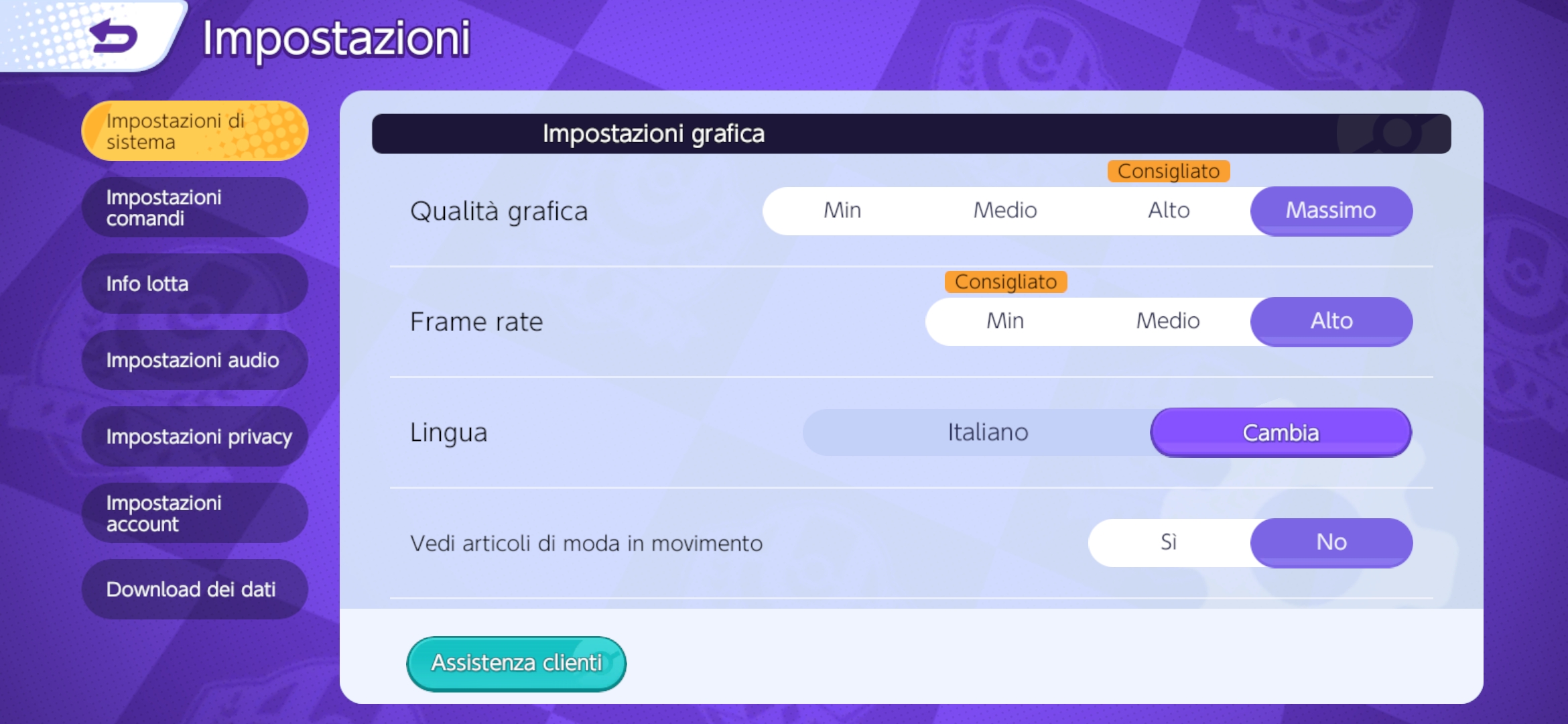Select the Info lotta sidebar entry
The image size is (1568, 724).
[x=194, y=283]
